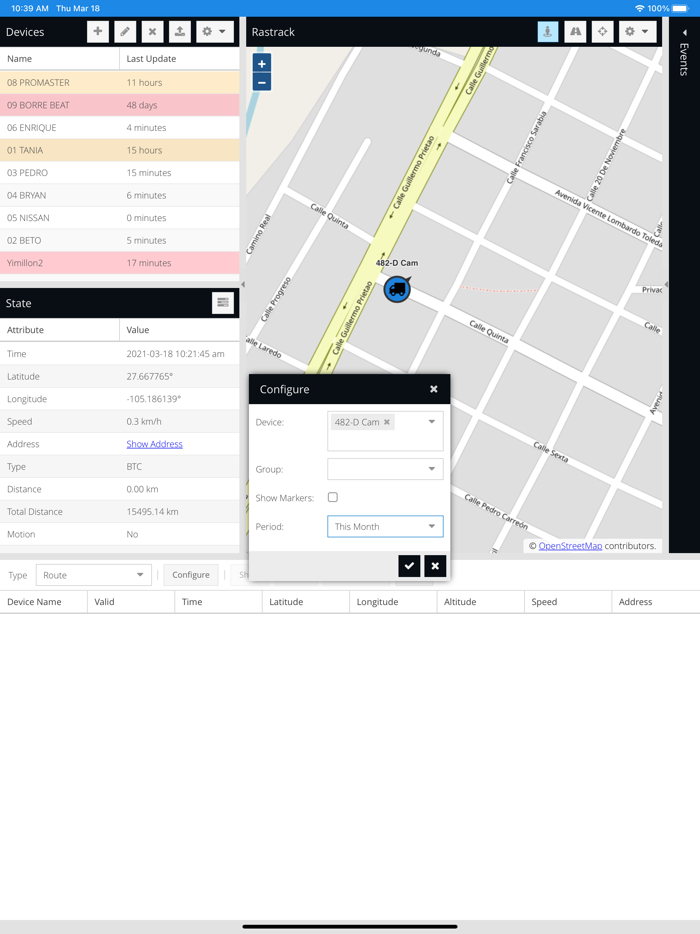The image size is (700, 934).
Task: Sort report by Altitude column
Action: (x=481, y=602)
